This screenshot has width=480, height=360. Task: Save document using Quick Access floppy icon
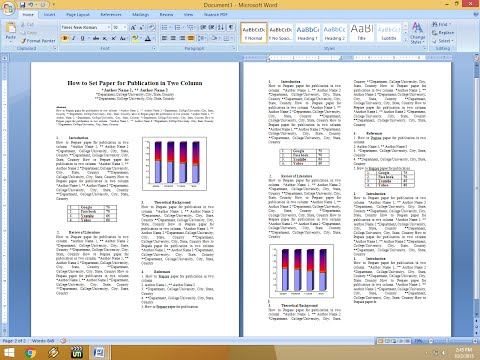22,5
